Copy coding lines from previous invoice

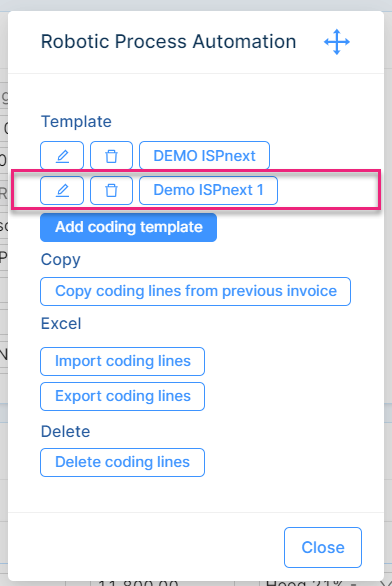coord(195,291)
